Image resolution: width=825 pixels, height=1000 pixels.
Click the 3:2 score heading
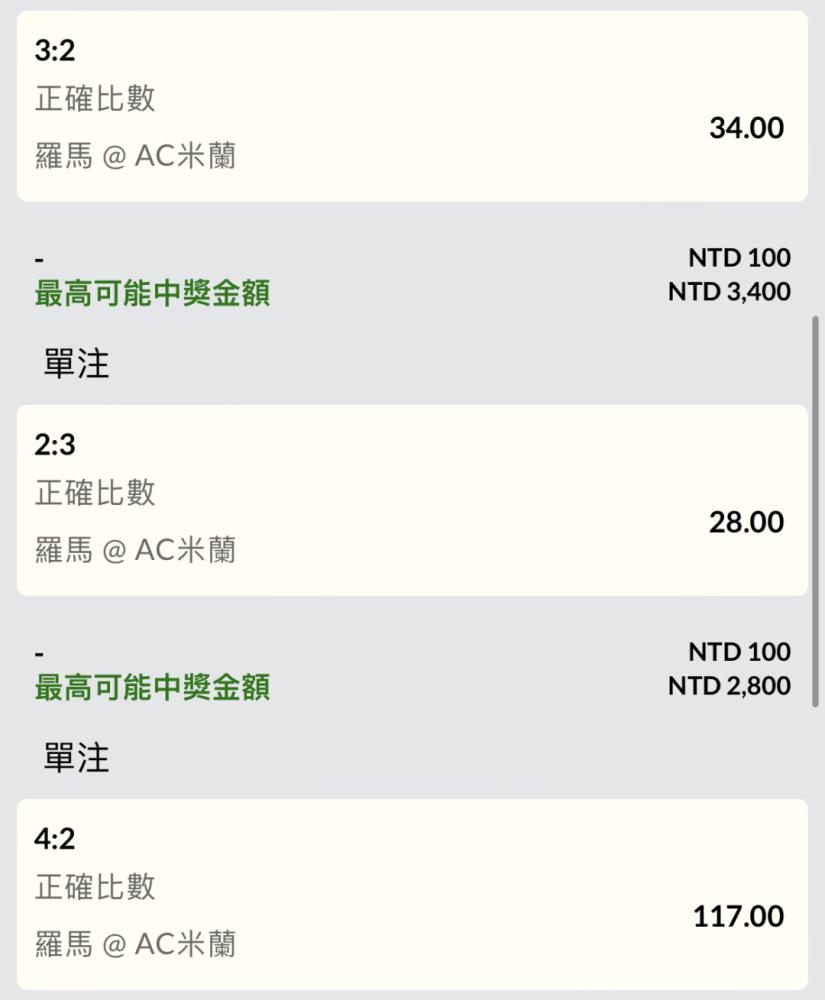[55, 51]
